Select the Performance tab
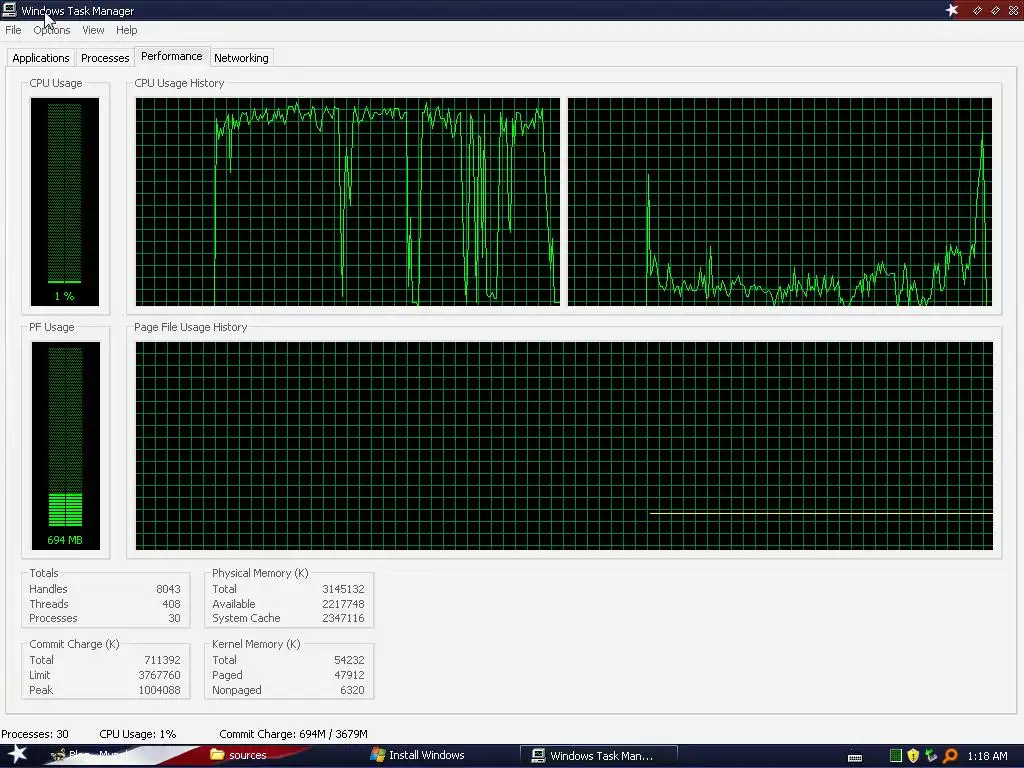Screen dimensions: 1024x768 point(172,56)
